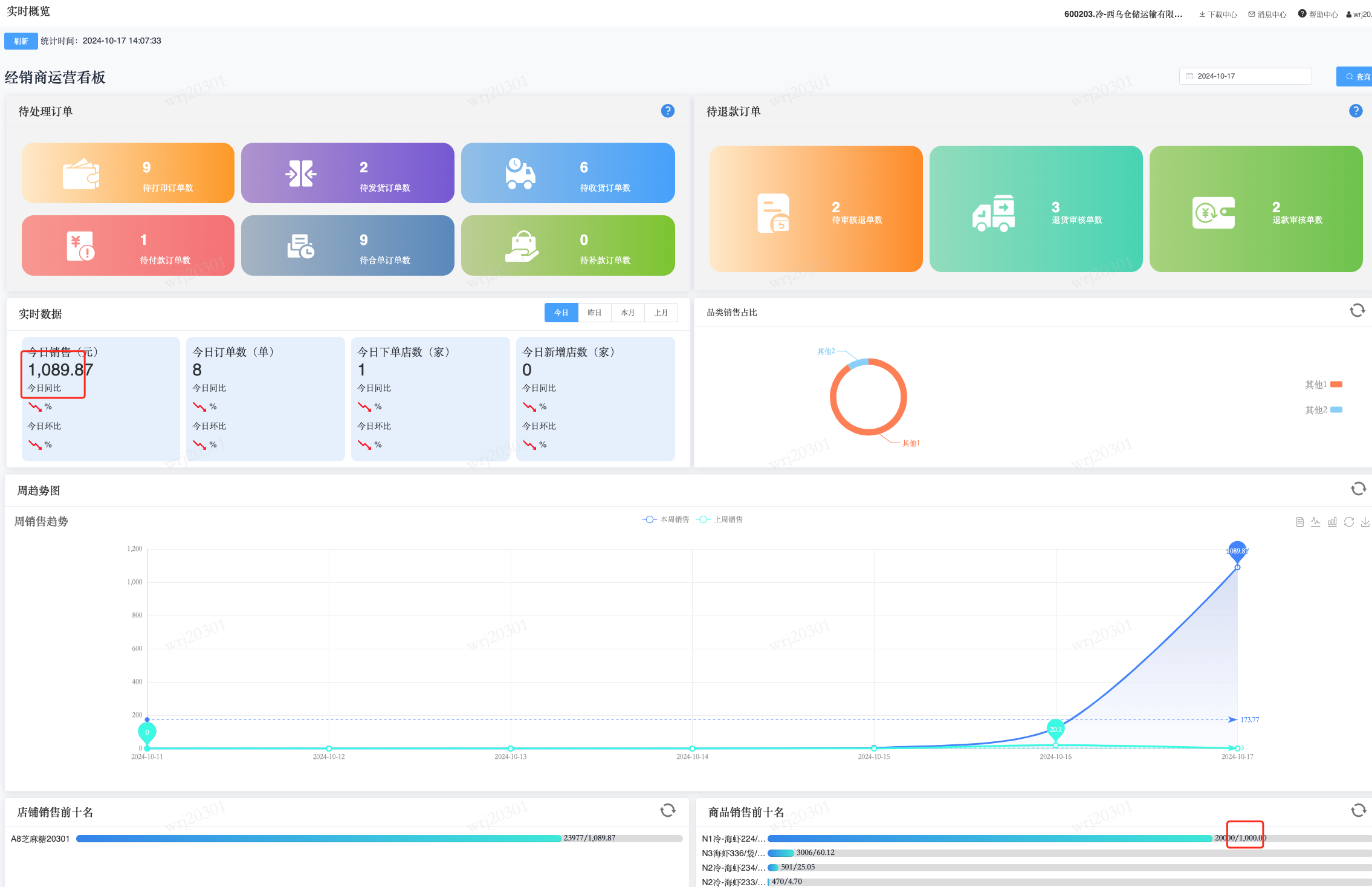This screenshot has height=887, width=1372.
Task: Click the blue 刷新 button
Action: (x=21, y=41)
